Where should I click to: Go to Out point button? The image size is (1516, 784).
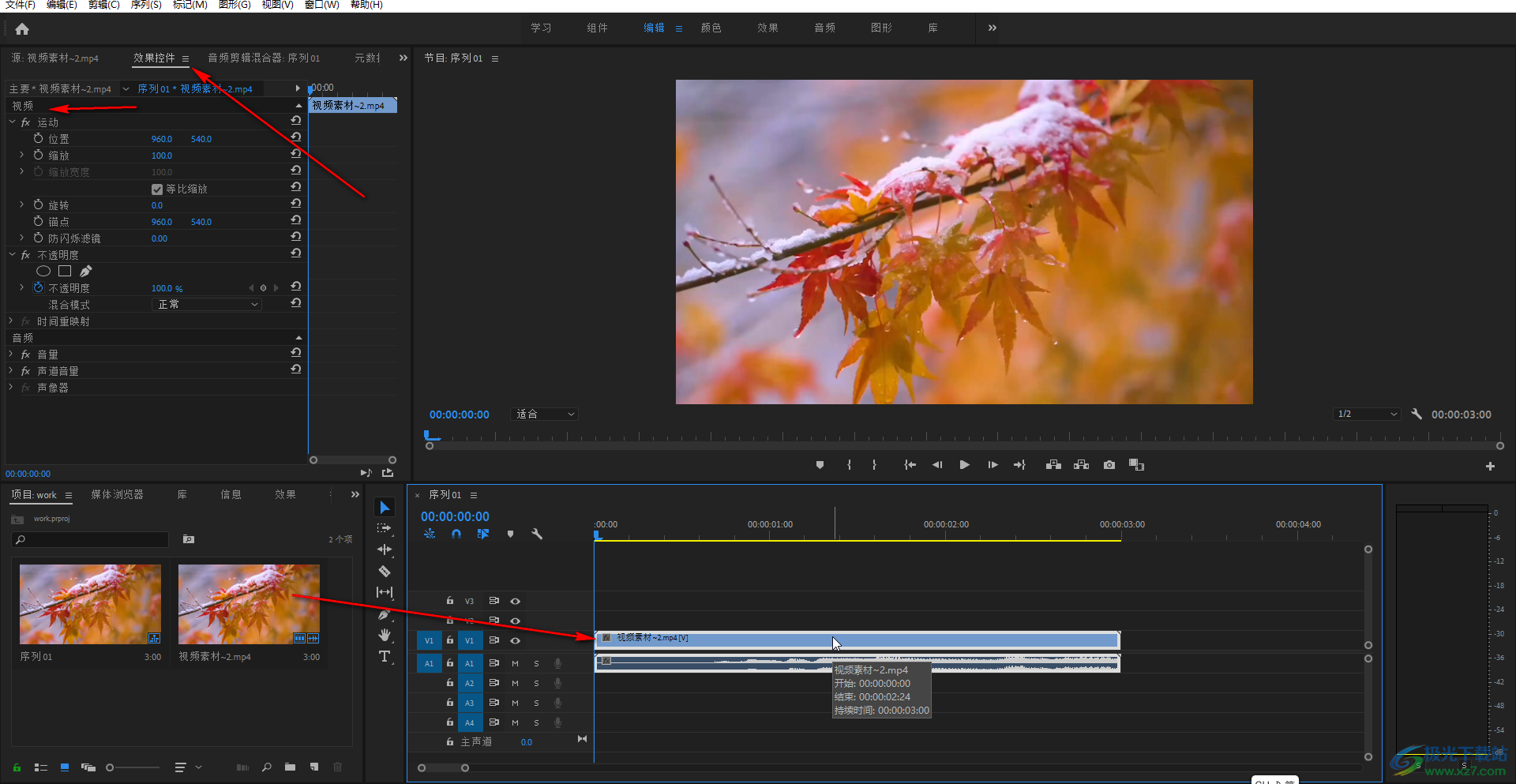1019,465
